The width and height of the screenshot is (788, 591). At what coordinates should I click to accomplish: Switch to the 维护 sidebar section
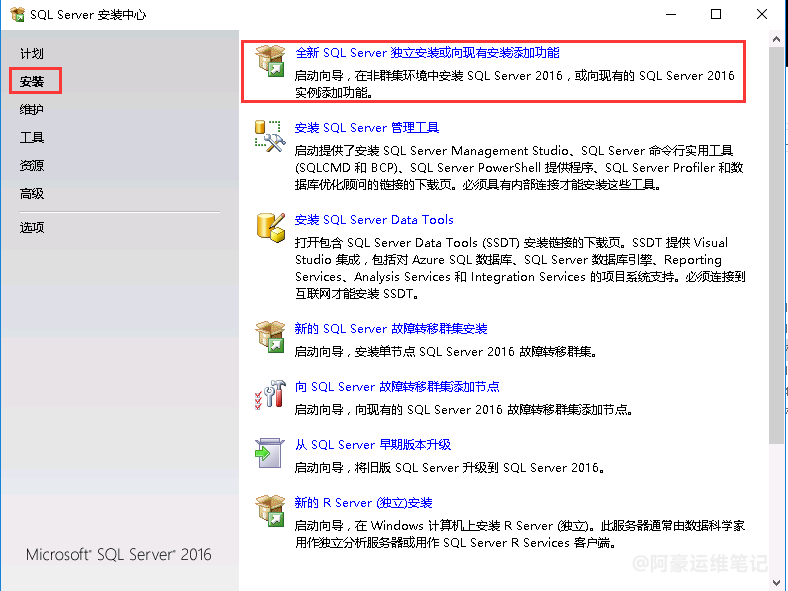pos(32,109)
